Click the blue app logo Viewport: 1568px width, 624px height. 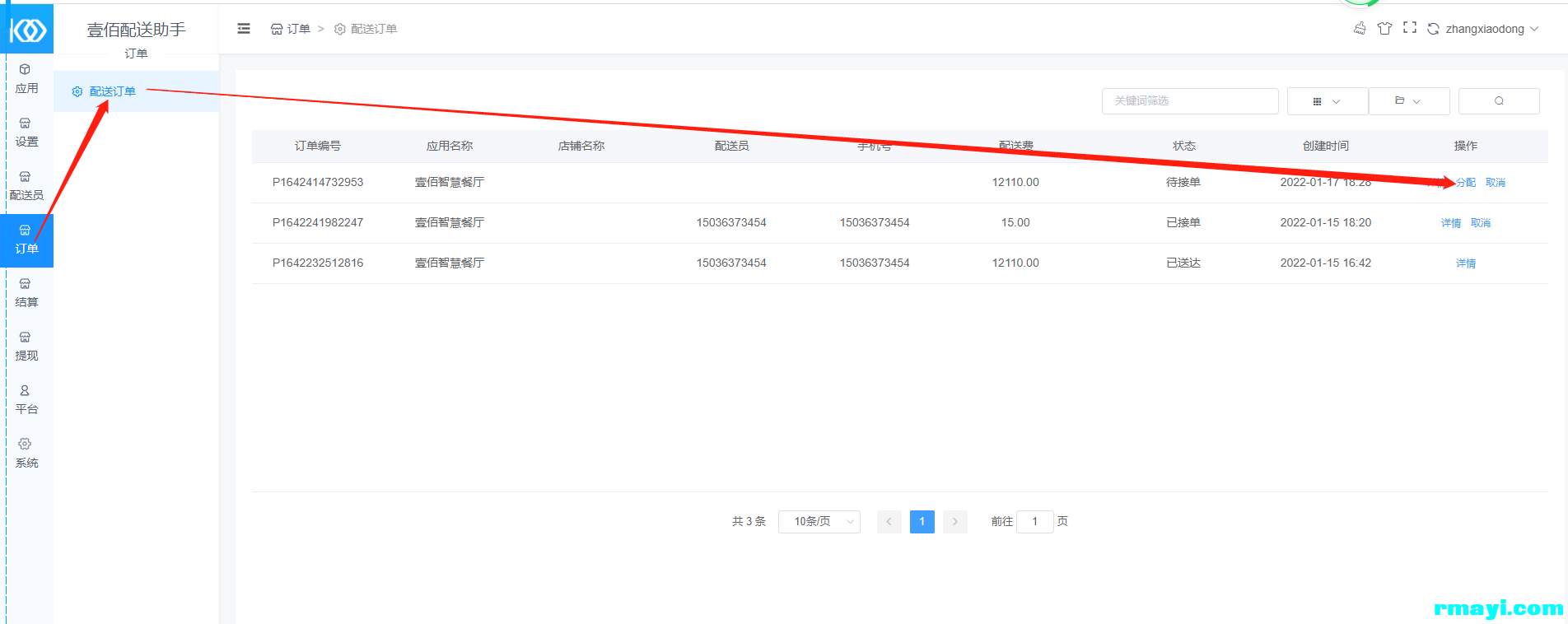[x=28, y=30]
